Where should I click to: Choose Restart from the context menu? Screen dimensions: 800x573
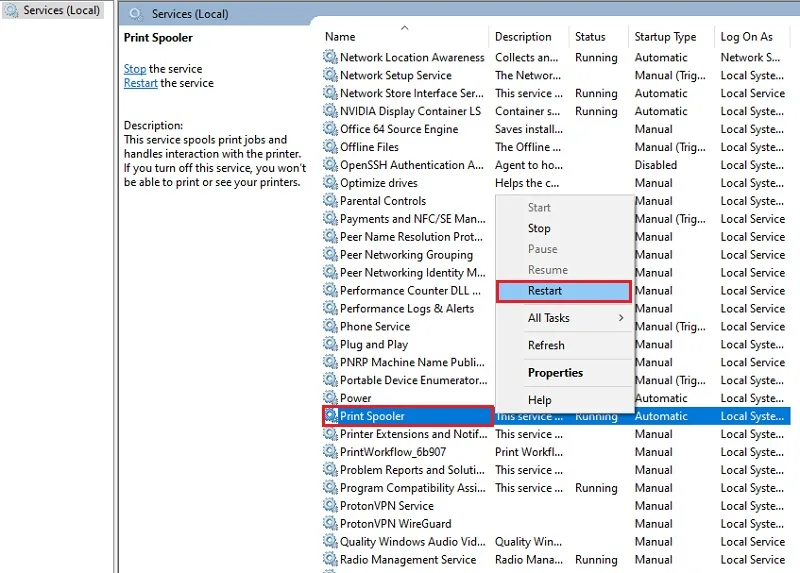[564, 291]
